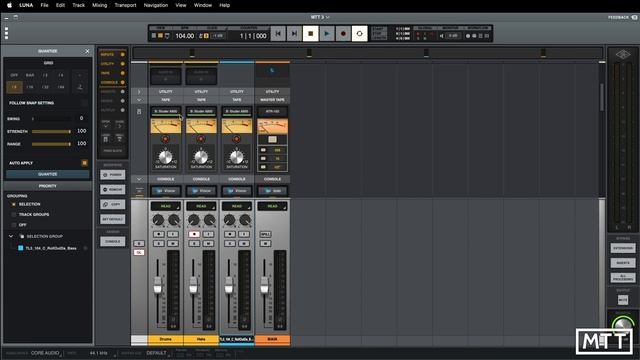This screenshot has height=360, width=640.
Task: Open the Drums track Studer tape plugin slot
Action: 166,111
